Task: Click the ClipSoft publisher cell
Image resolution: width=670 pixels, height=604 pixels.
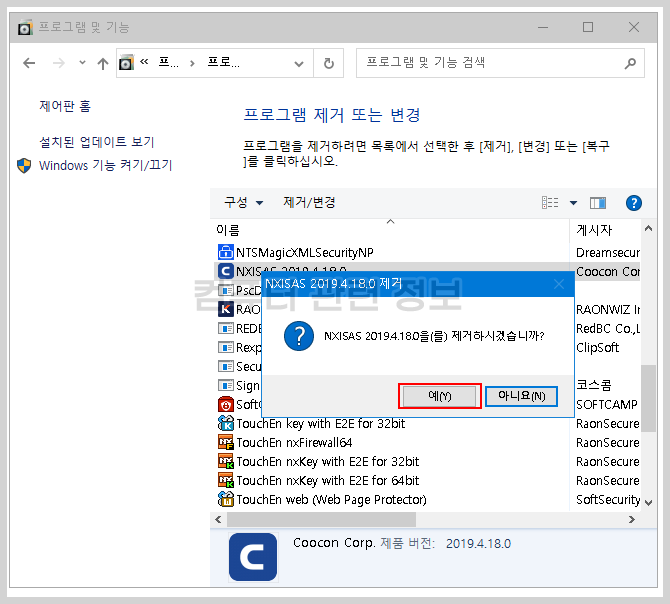Action: (x=597, y=347)
